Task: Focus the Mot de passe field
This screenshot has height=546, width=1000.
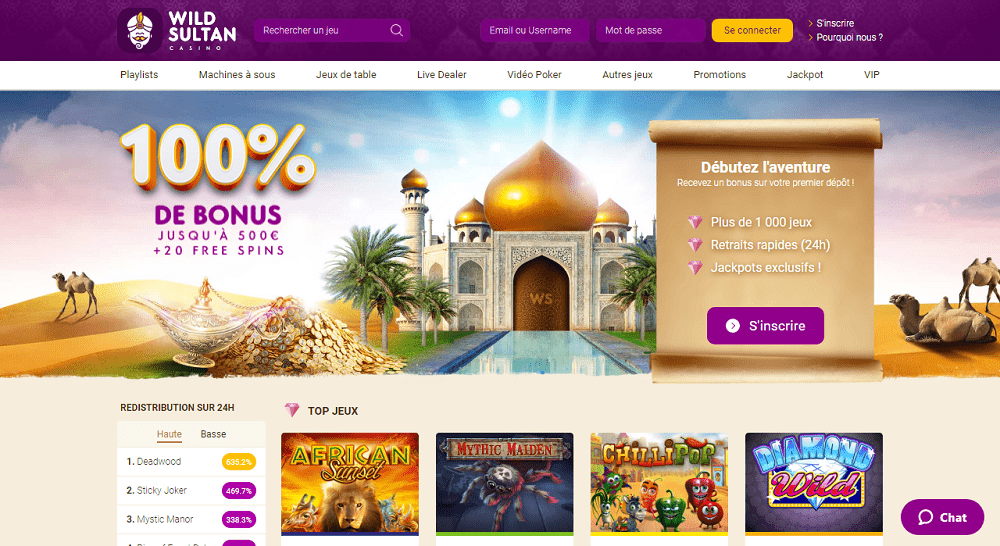Action: [650, 30]
